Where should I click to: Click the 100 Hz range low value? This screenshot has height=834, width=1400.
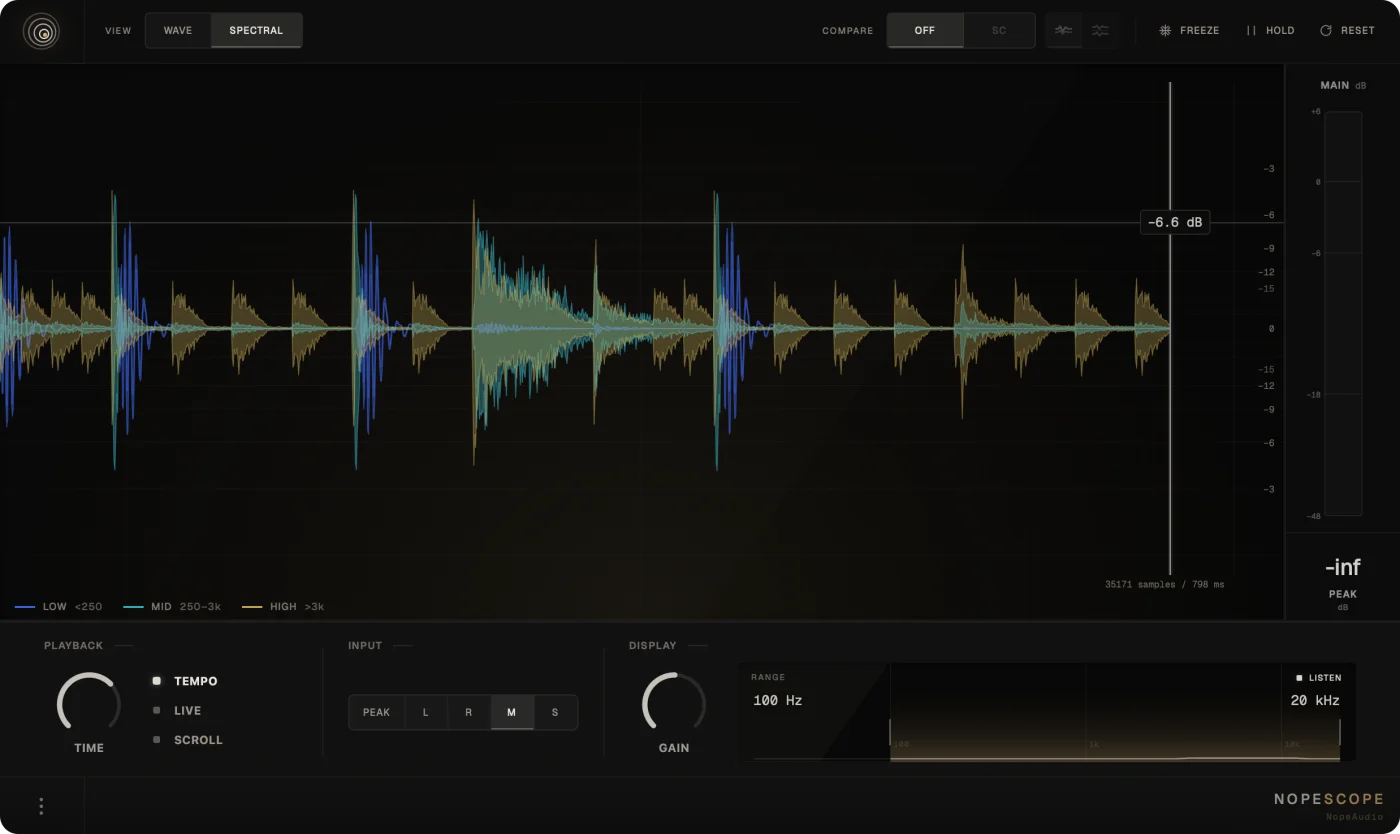tap(778, 701)
